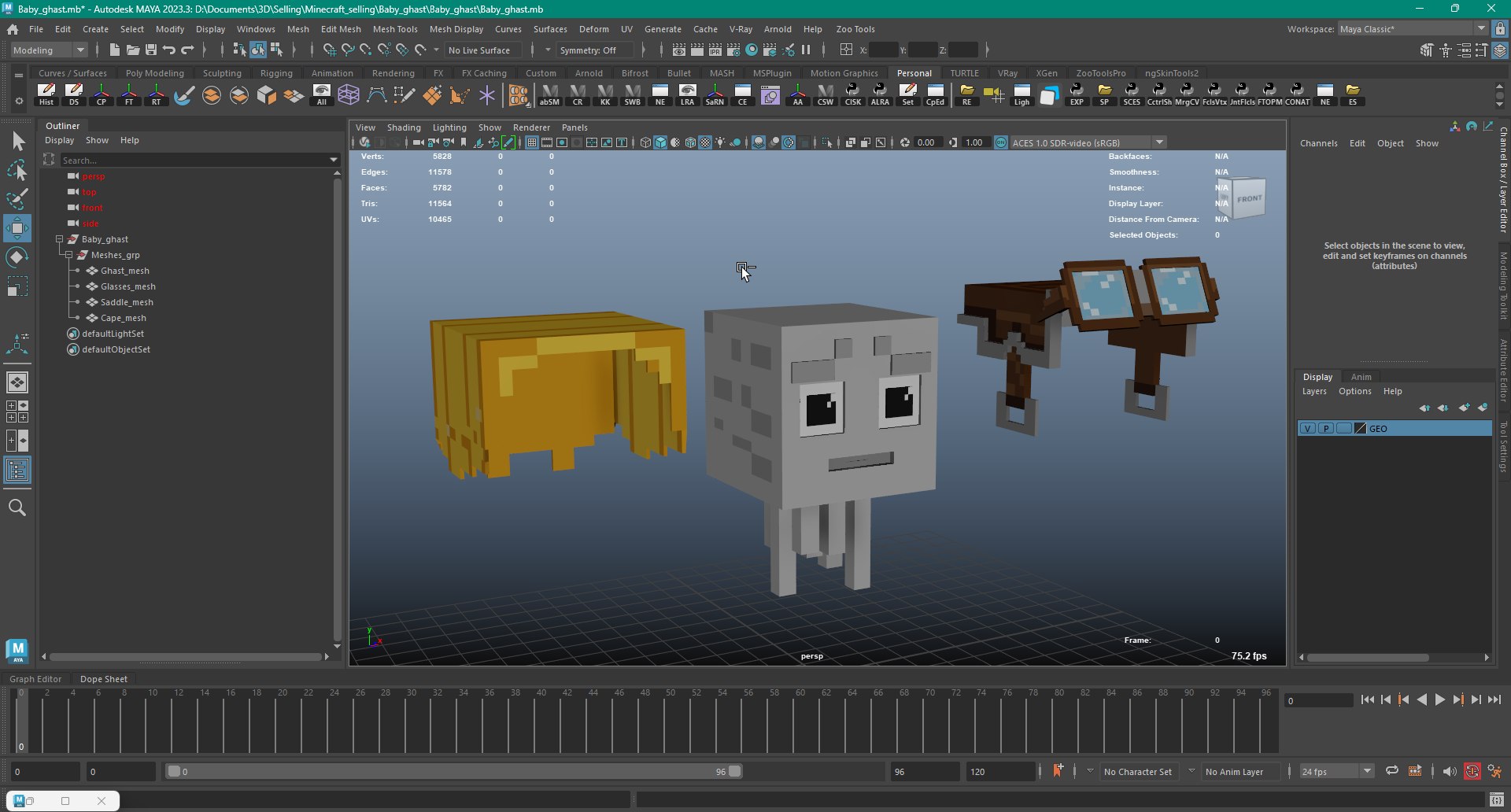
Task: Open the Outliner search filter dropdown arrow
Action: coord(334,160)
